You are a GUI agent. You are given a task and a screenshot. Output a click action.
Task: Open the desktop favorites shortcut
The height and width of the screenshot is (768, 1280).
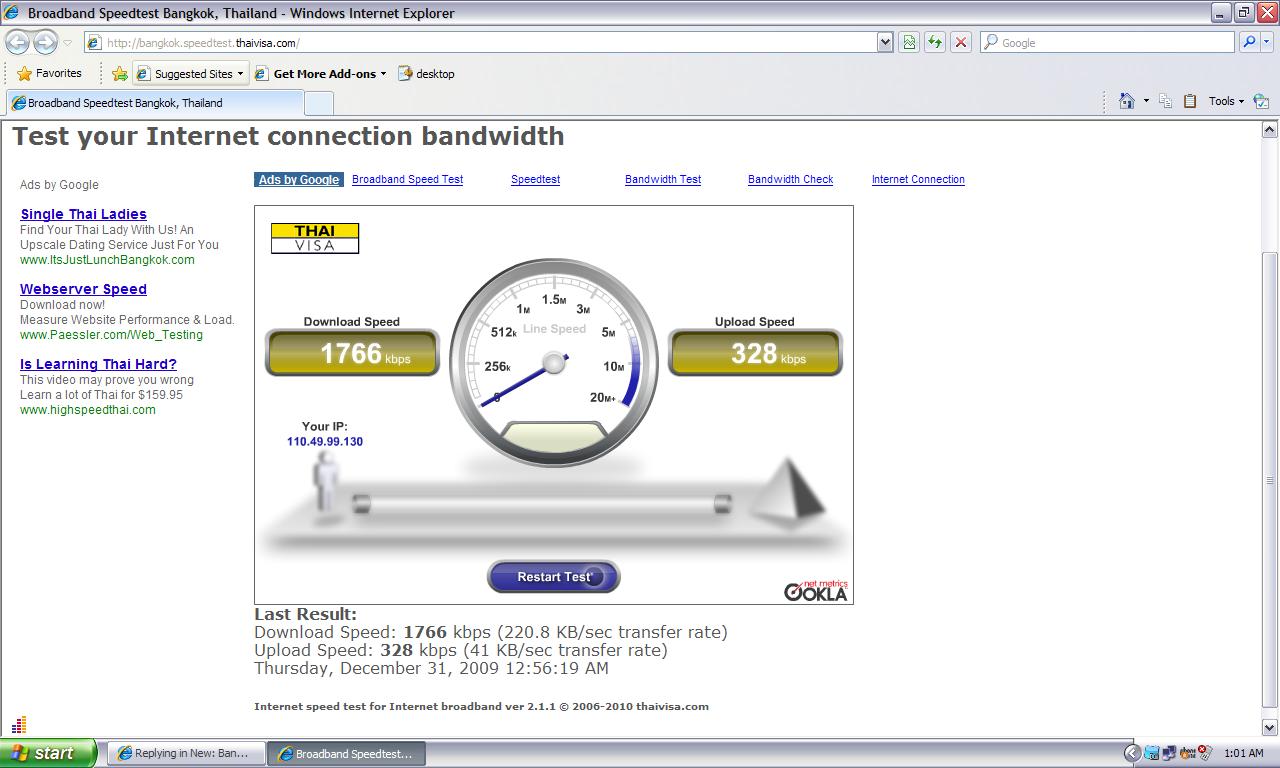[426, 73]
